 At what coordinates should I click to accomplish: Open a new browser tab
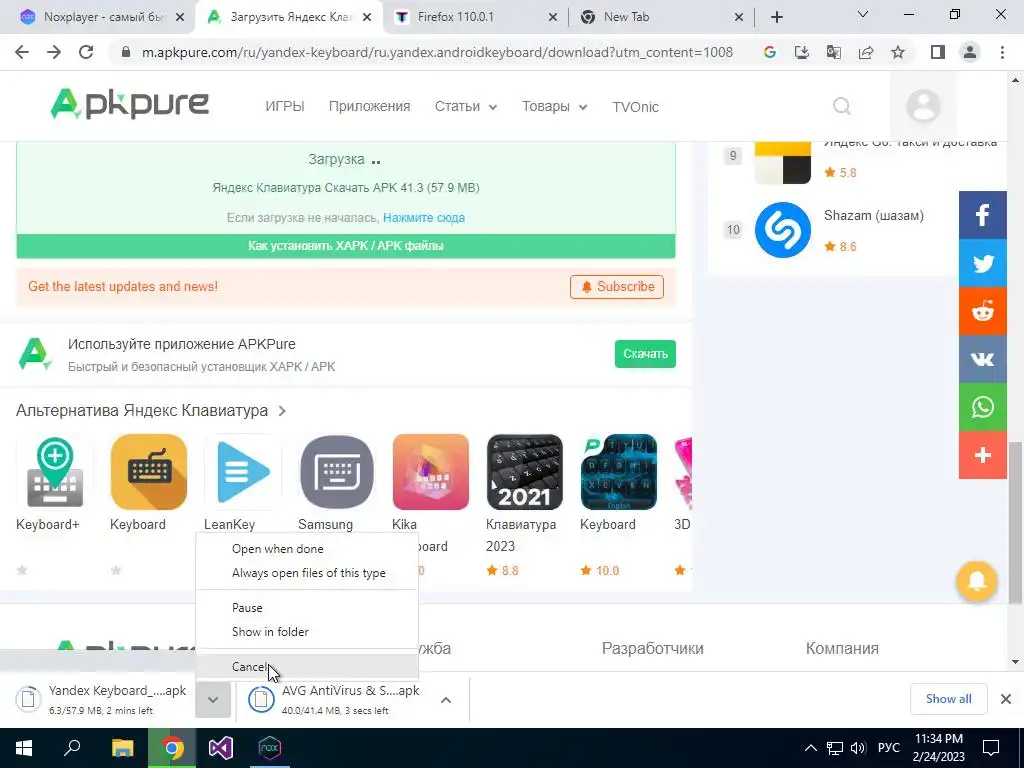[776, 17]
